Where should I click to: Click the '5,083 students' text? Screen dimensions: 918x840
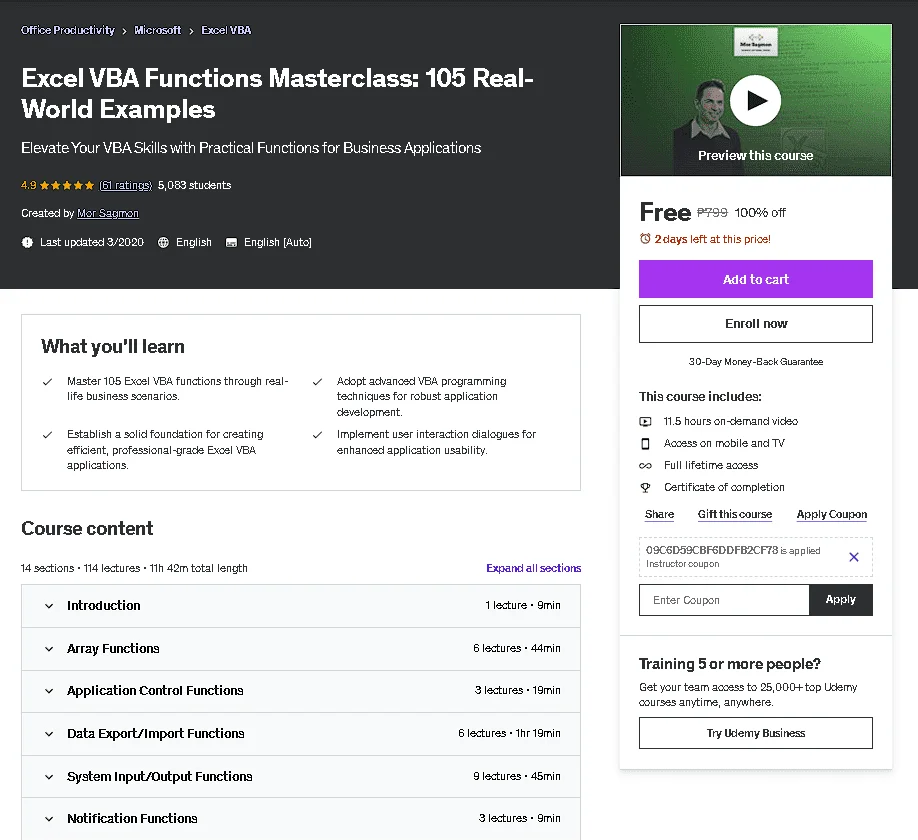[194, 186]
